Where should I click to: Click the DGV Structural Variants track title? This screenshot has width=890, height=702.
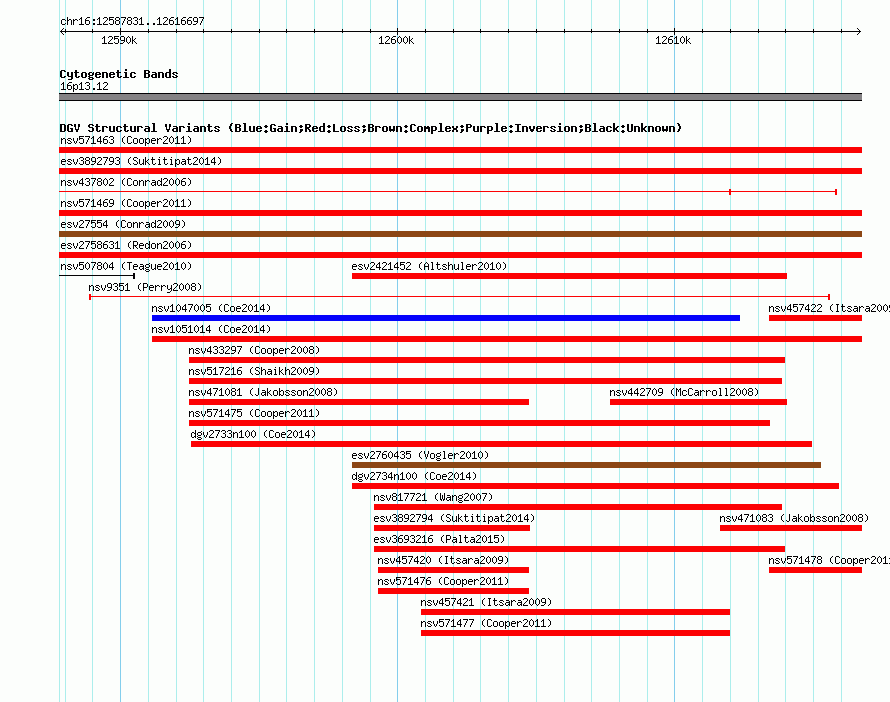pyautogui.click(x=370, y=128)
